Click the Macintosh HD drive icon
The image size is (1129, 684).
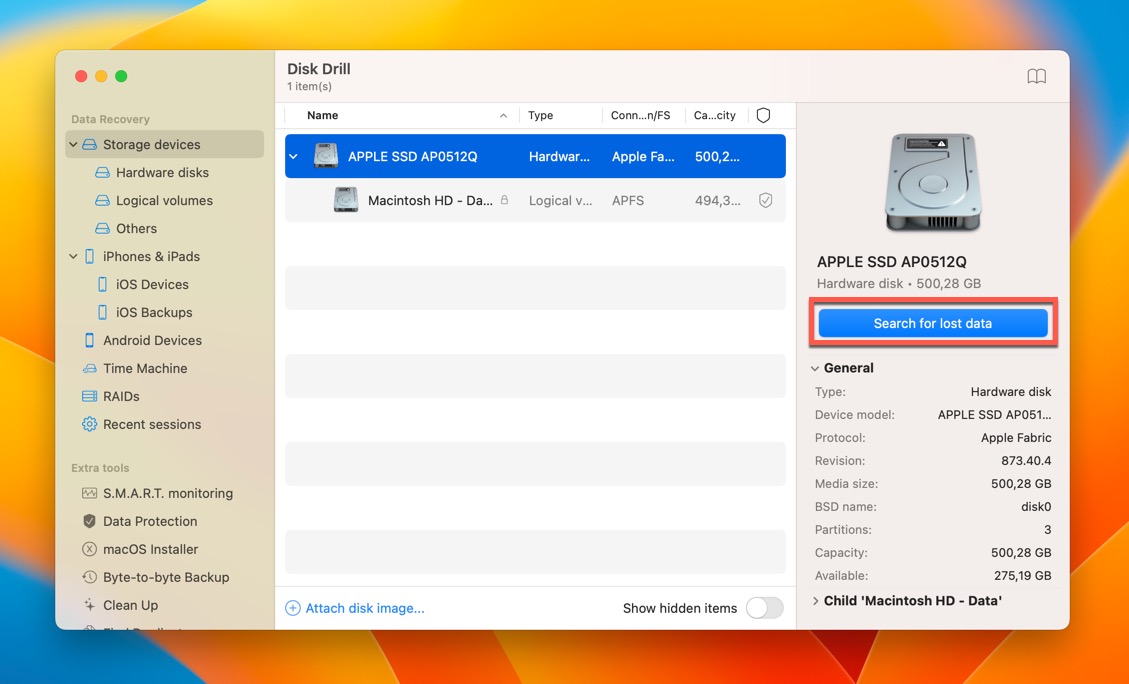(346, 199)
